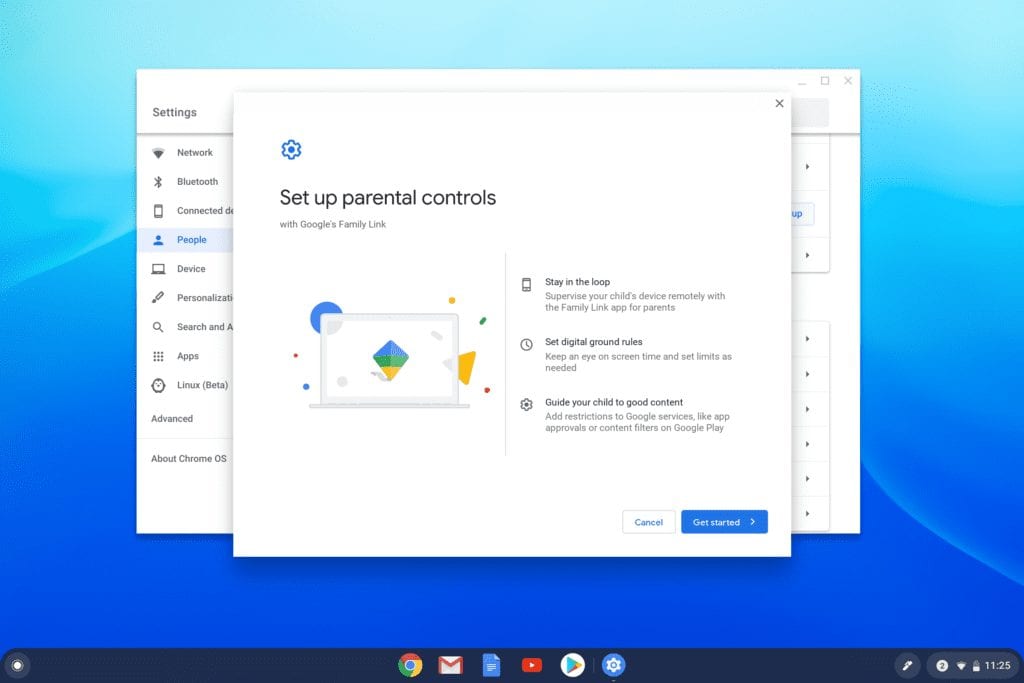The height and width of the screenshot is (683, 1024).
Task: Open Google Docs from the shelf
Action: (x=491, y=665)
